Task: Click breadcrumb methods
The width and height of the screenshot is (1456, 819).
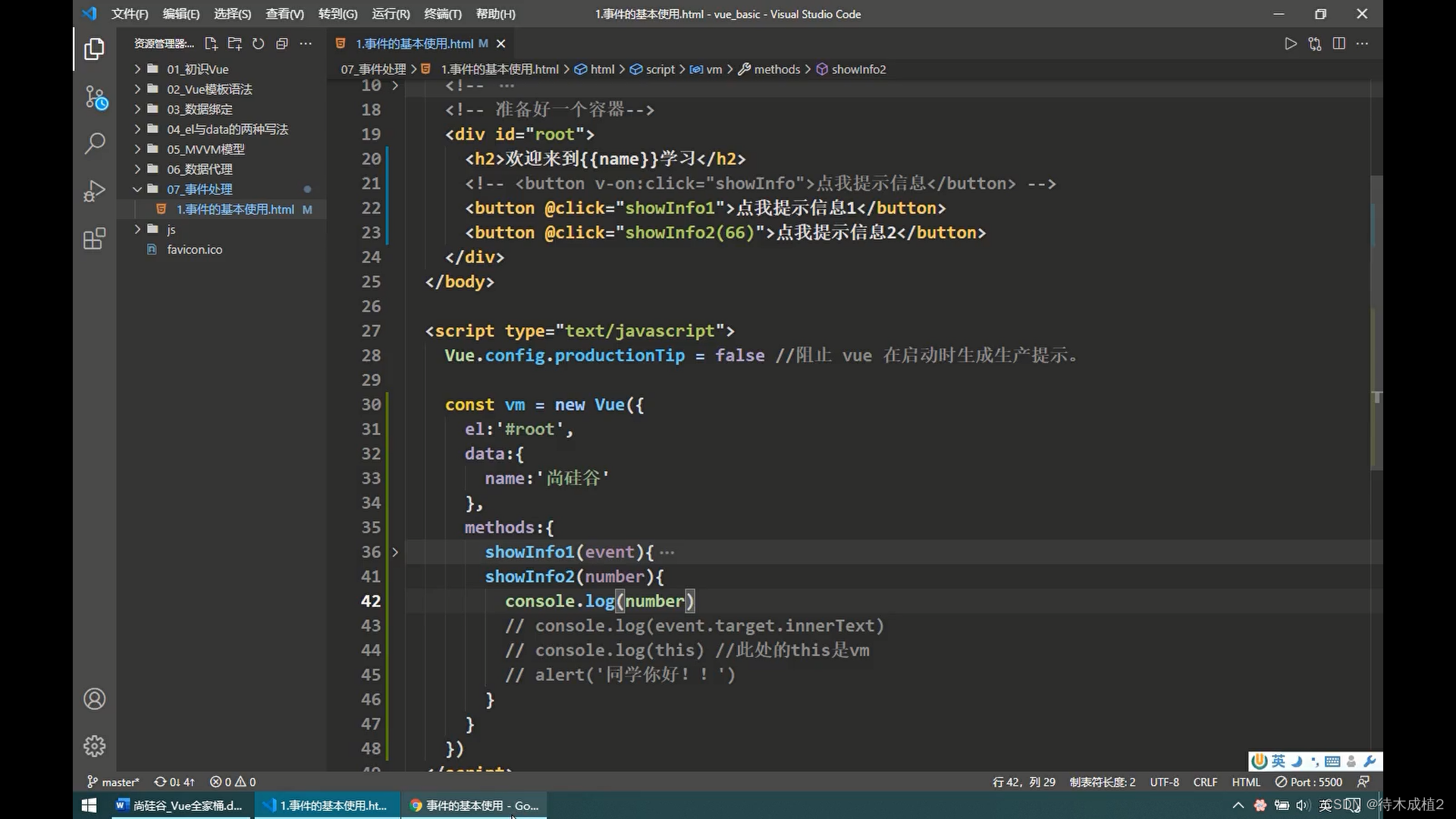Action: click(x=769, y=69)
